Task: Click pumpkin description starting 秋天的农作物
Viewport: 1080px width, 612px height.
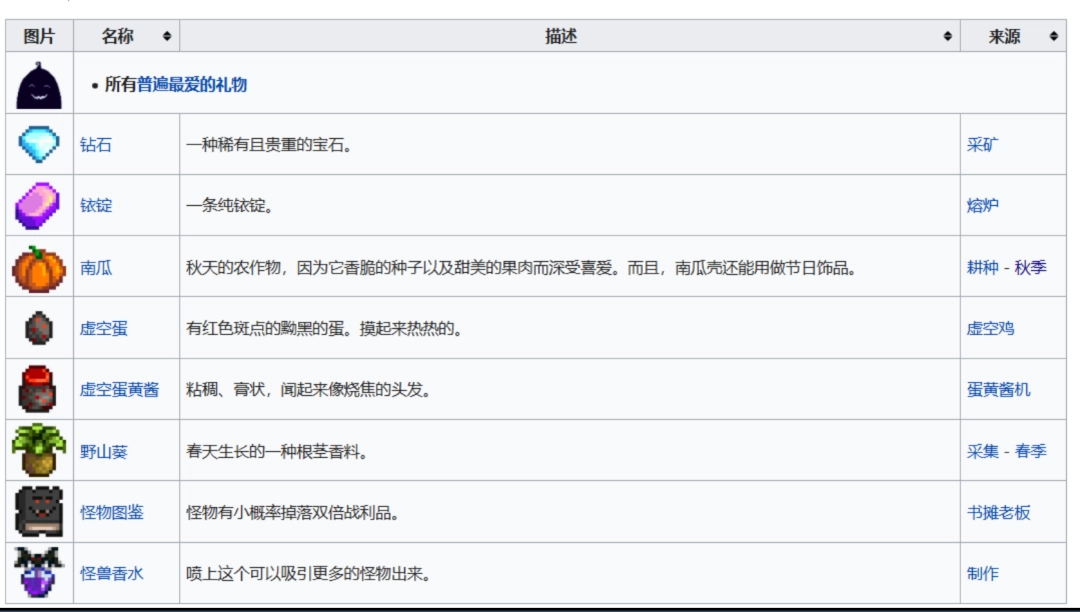Action: [521, 267]
